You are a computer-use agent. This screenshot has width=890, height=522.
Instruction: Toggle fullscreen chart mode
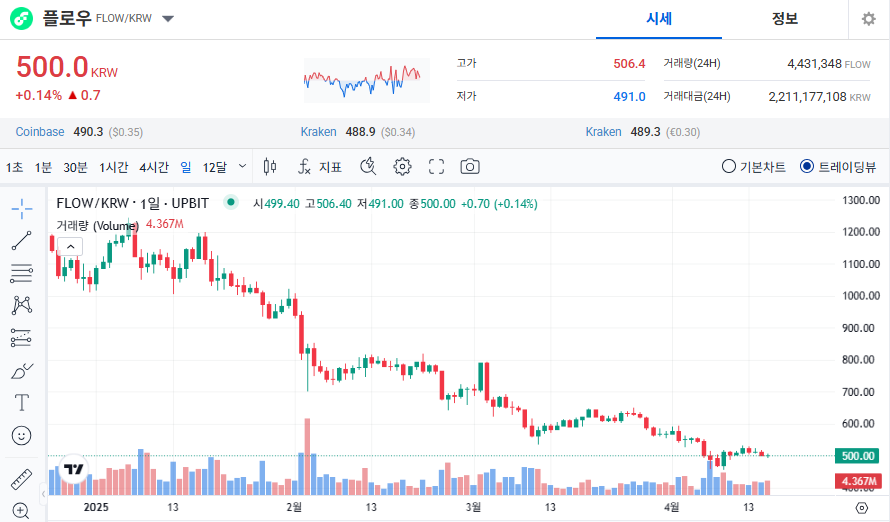(436, 167)
